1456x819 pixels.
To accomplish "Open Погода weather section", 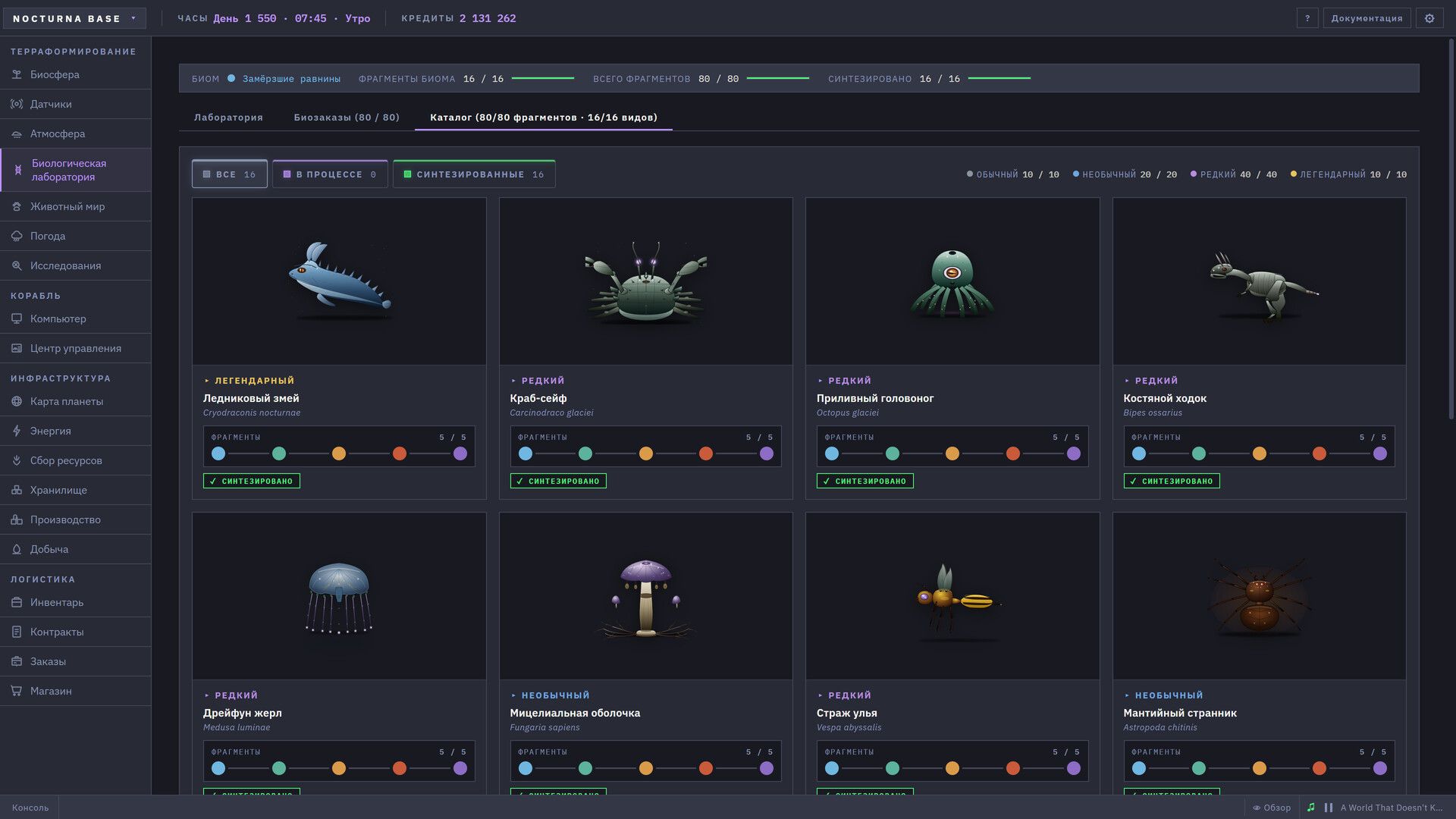I will 75,236.
